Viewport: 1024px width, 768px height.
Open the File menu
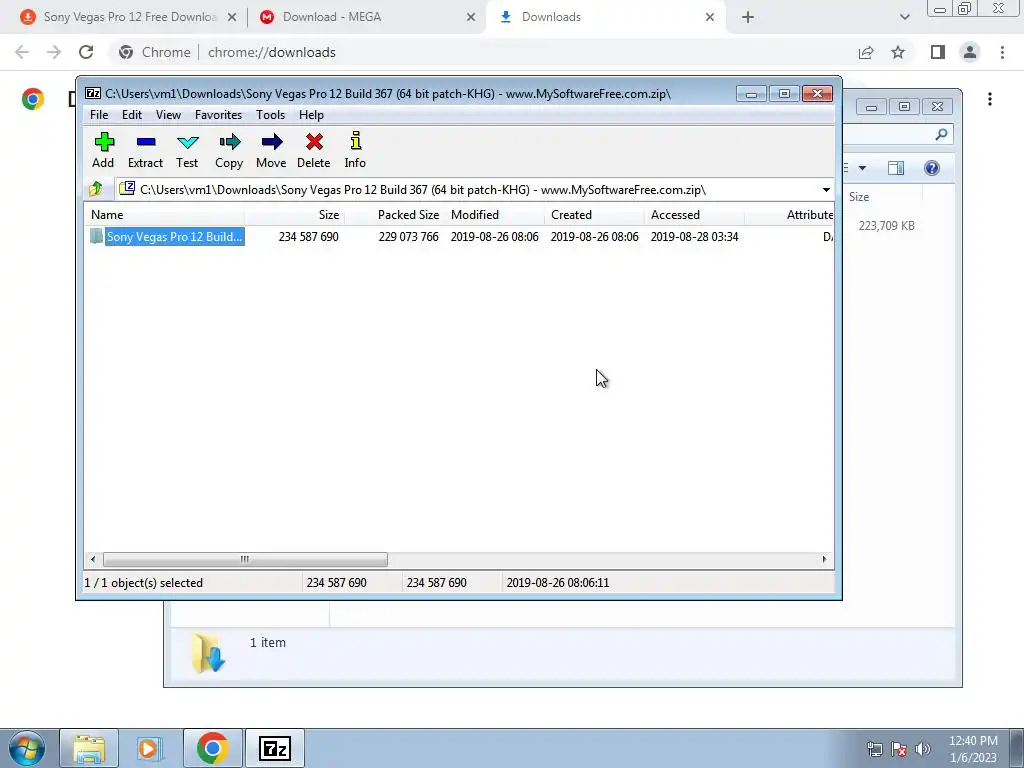tap(99, 115)
